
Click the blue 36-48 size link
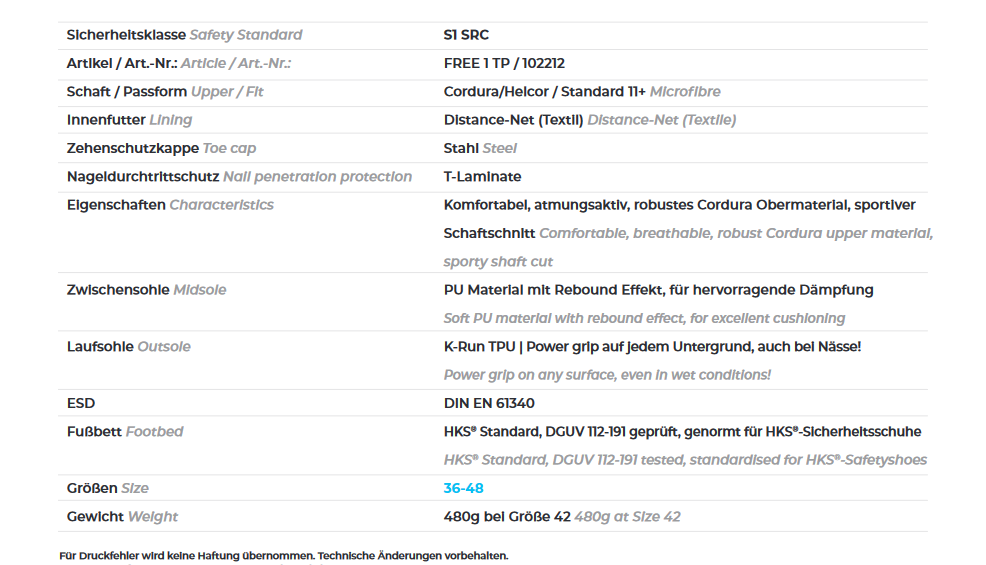coord(463,488)
